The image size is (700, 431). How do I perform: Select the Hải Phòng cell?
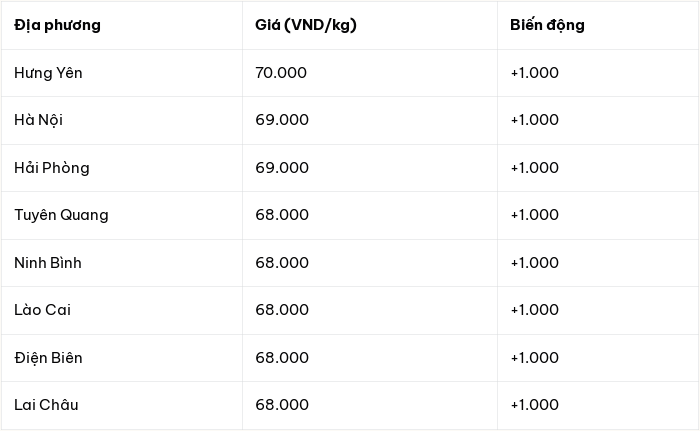click(52, 168)
